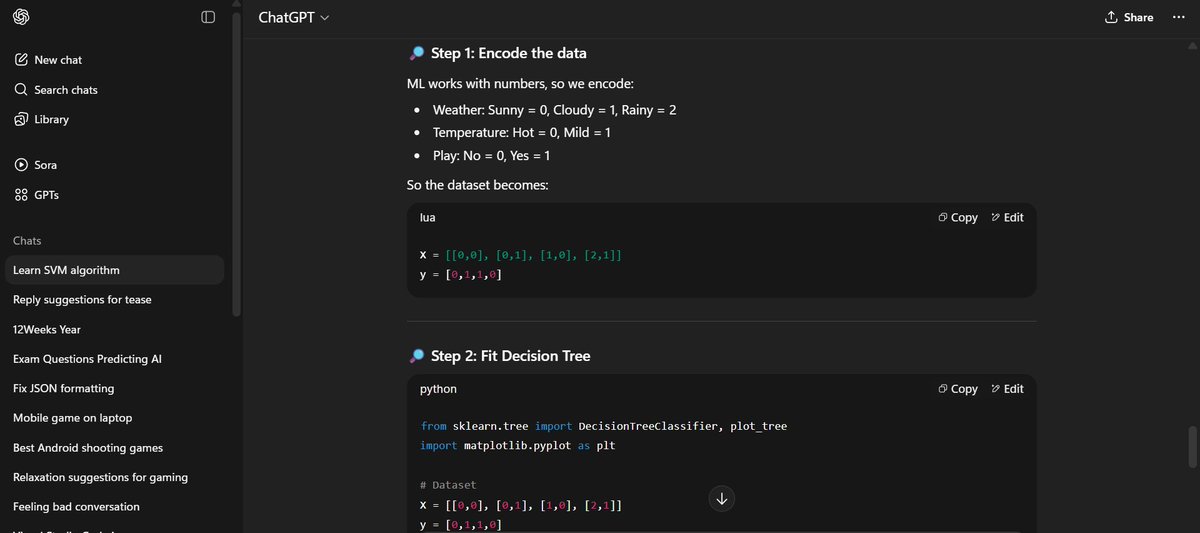Collapse the sidebar with the panel icon
This screenshot has height=533, width=1200.
[x=208, y=17]
